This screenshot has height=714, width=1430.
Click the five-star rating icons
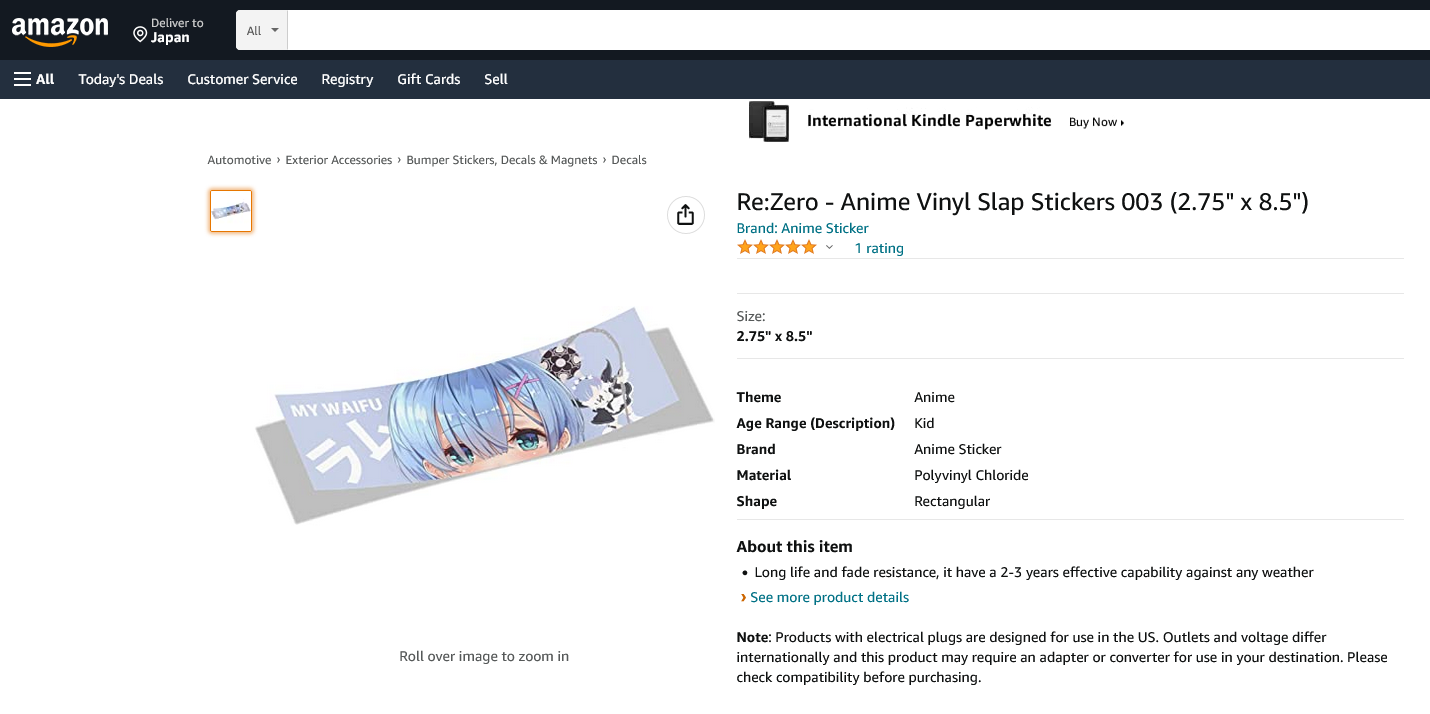coord(777,248)
